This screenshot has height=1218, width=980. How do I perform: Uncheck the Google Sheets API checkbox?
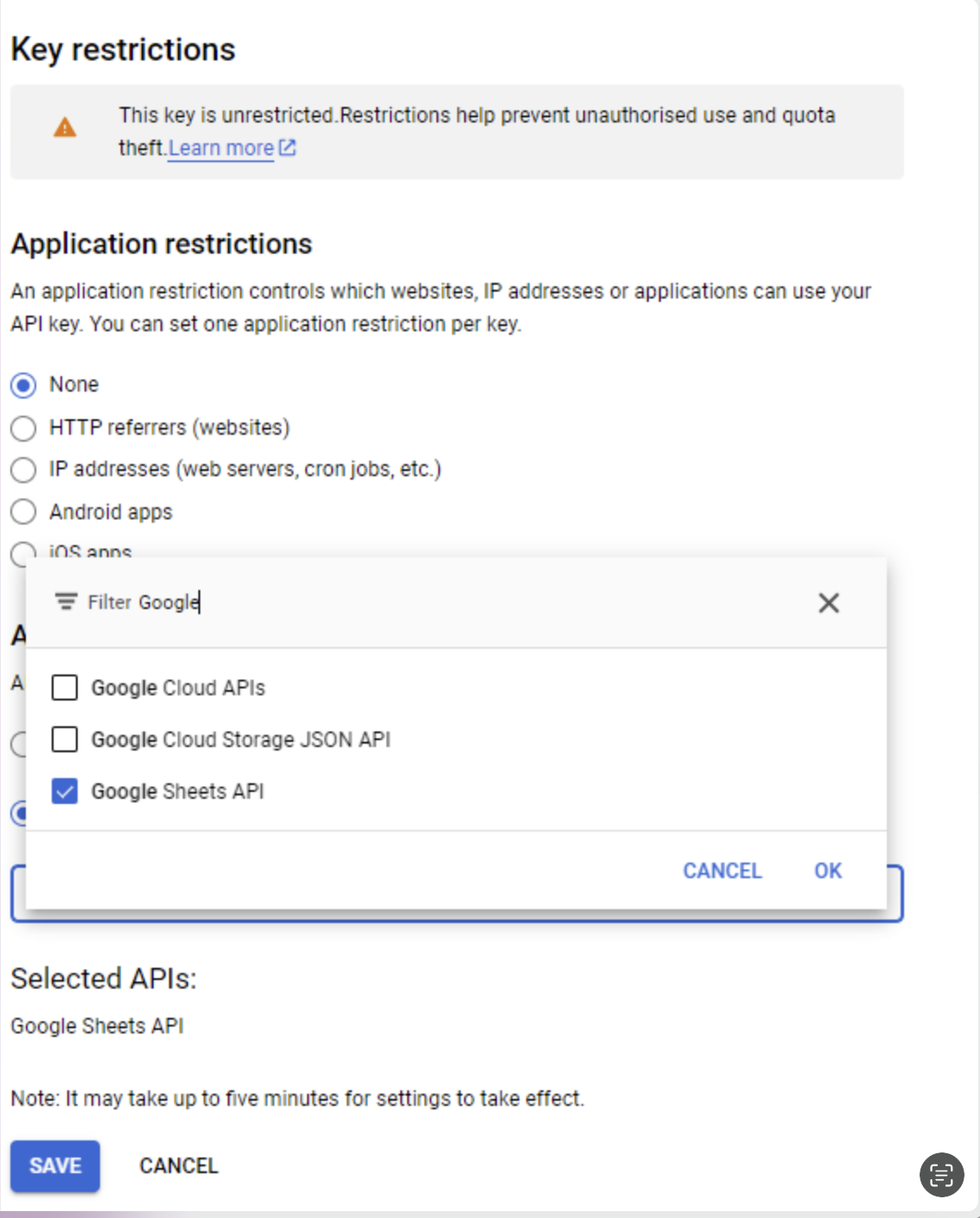[x=65, y=791]
